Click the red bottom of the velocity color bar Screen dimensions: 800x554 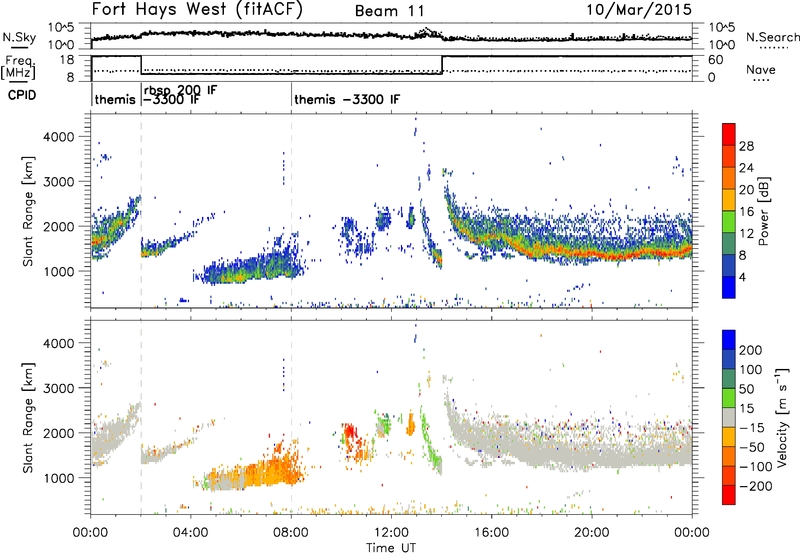pos(729,495)
